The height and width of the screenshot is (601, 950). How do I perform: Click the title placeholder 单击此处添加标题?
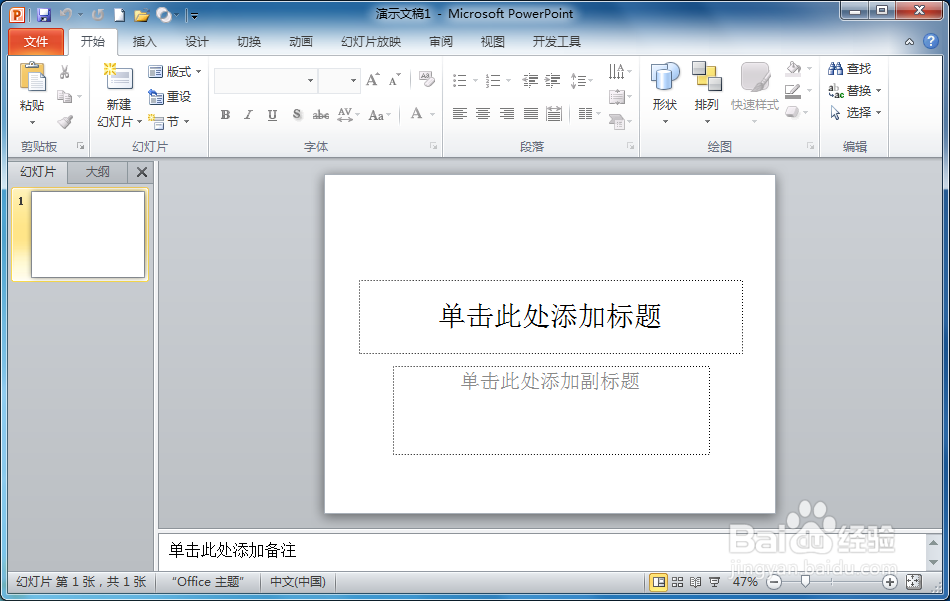(x=550, y=316)
